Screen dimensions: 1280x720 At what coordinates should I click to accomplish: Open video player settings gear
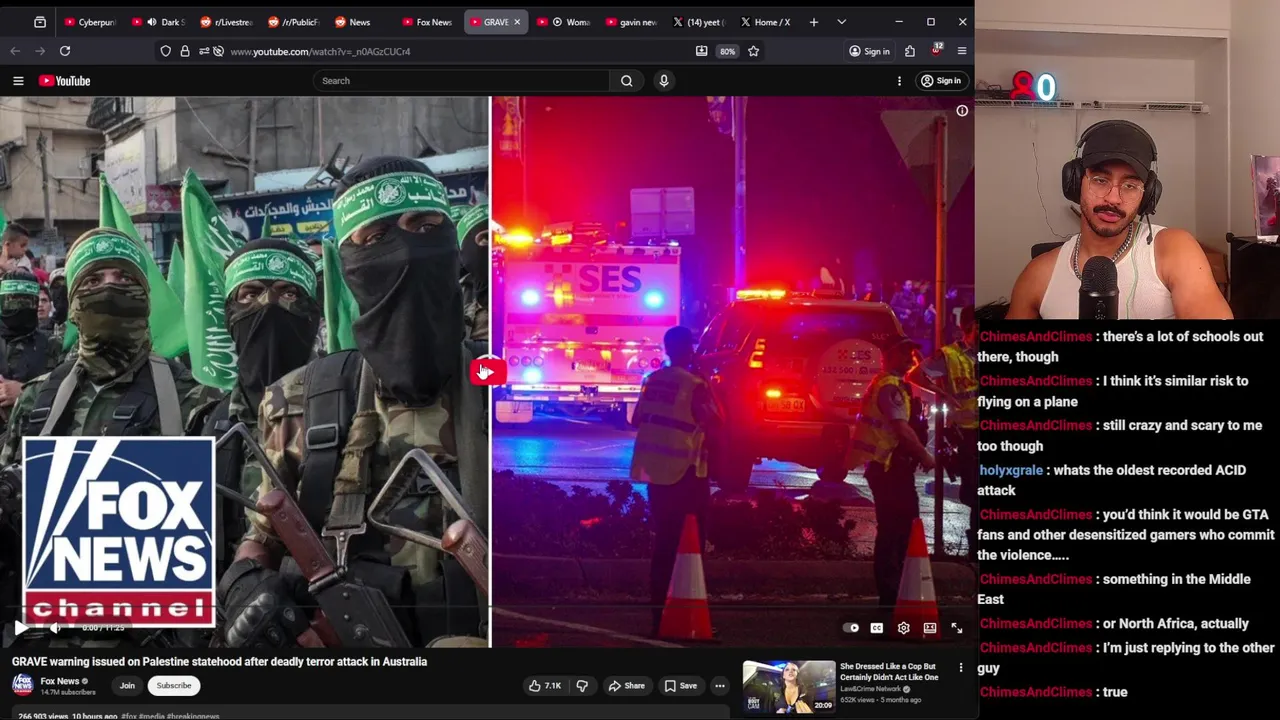pos(903,628)
